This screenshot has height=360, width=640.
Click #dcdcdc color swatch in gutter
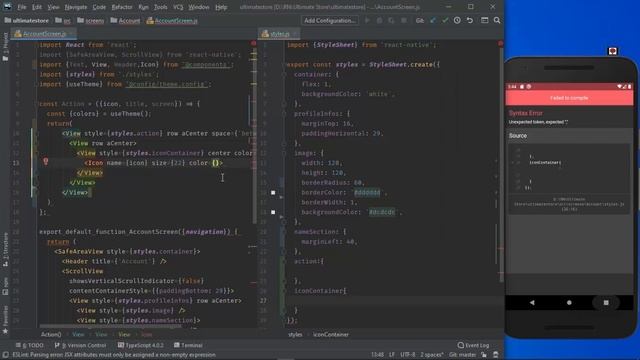tap(273, 212)
